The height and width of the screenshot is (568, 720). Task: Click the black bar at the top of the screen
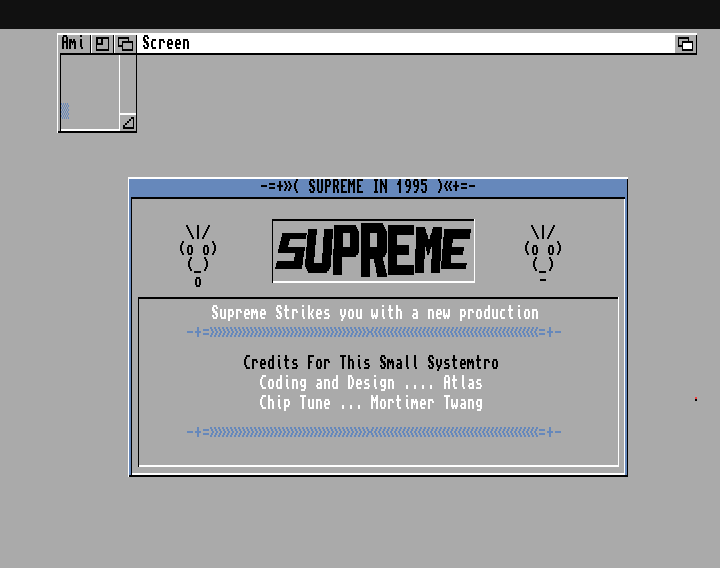[360, 14]
